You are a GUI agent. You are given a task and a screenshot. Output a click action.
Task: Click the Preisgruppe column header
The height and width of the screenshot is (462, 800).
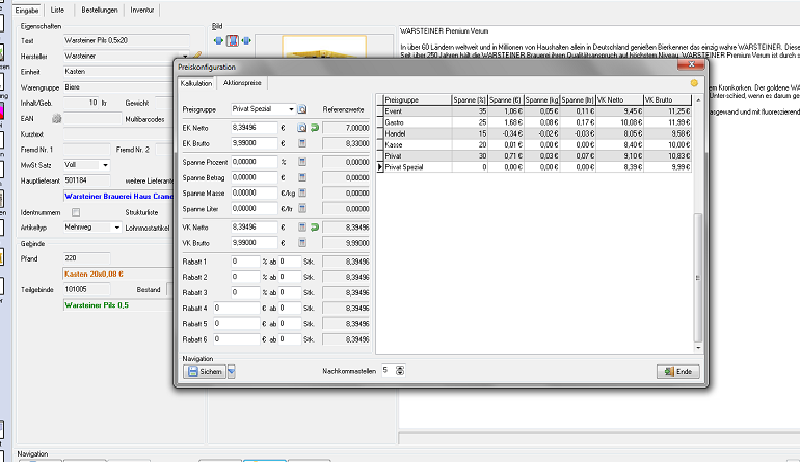click(417, 100)
